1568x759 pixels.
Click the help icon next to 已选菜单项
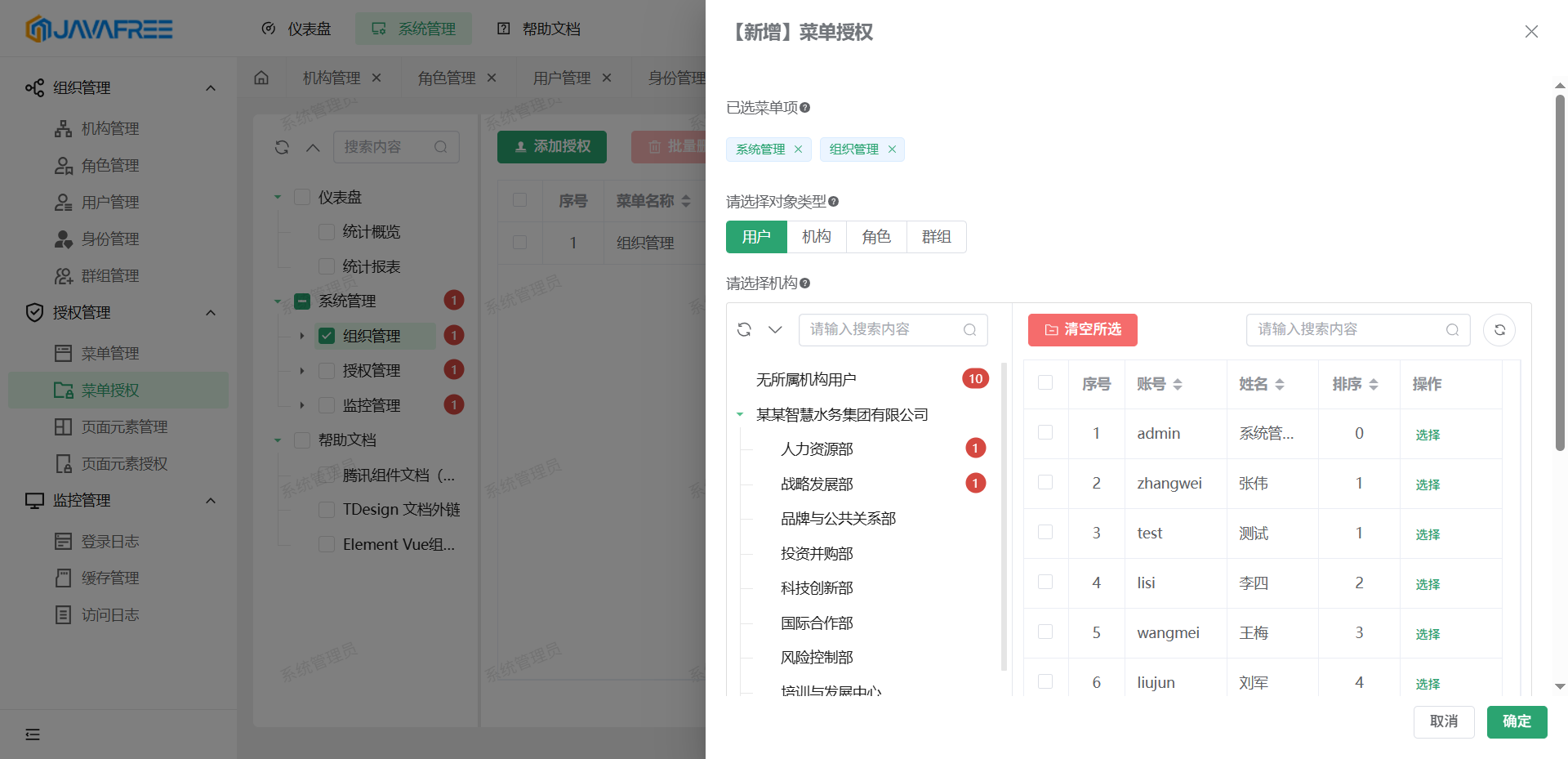pyautogui.click(x=805, y=108)
